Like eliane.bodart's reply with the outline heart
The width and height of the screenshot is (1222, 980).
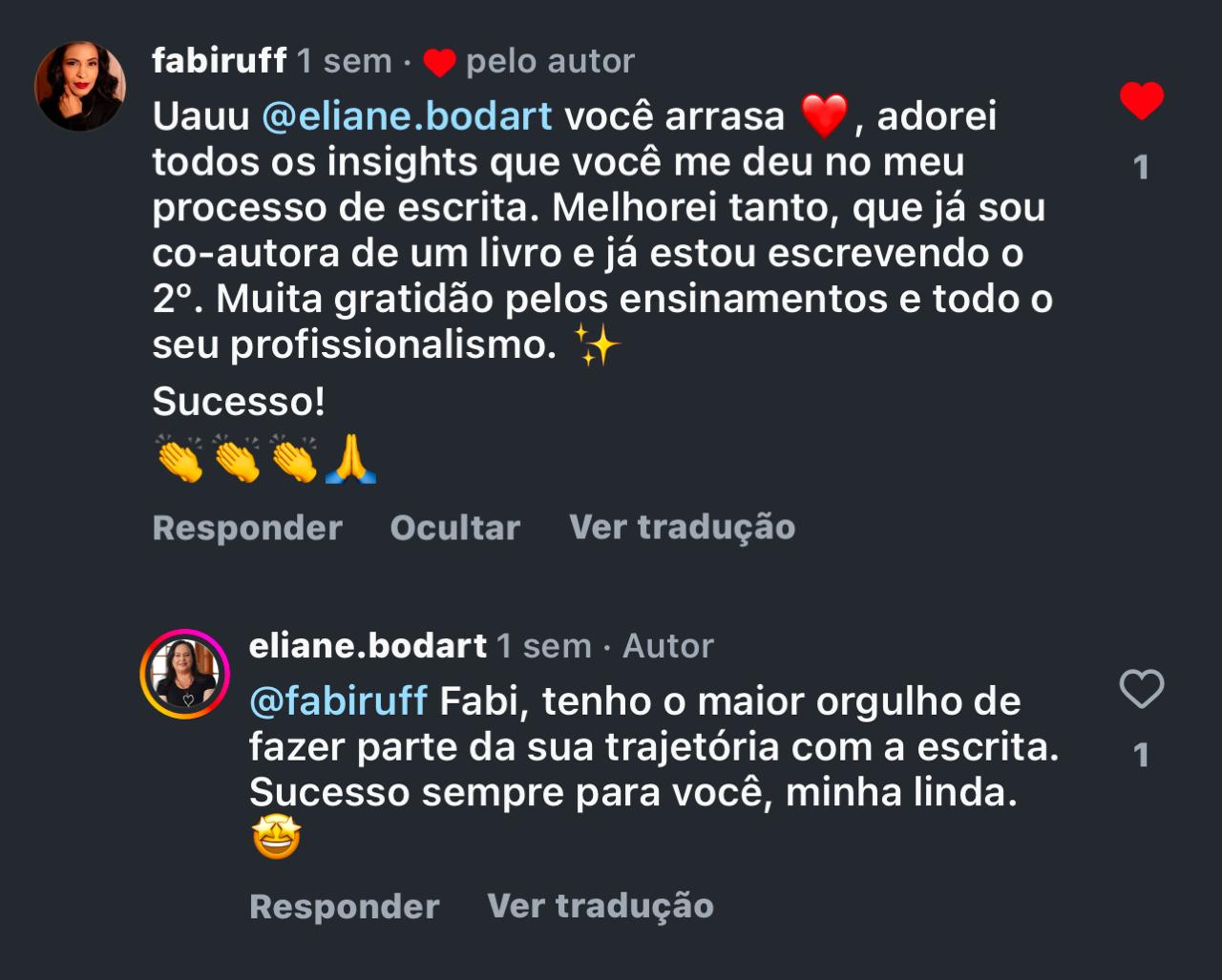pos(1141,689)
